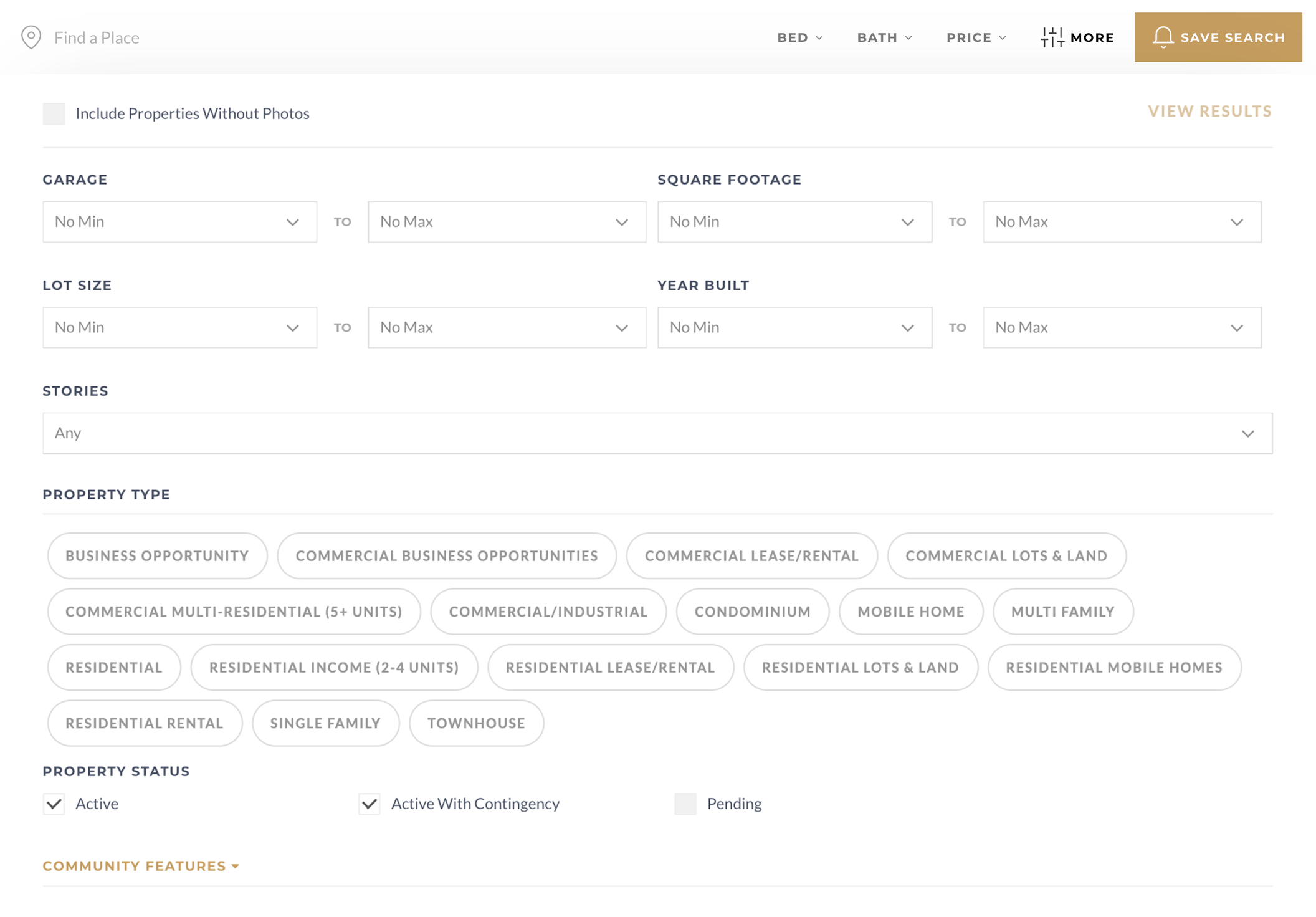Click the Lot Size No Max chevron
Screen dimensions: 1316x917
pyautogui.click(x=621, y=328)
